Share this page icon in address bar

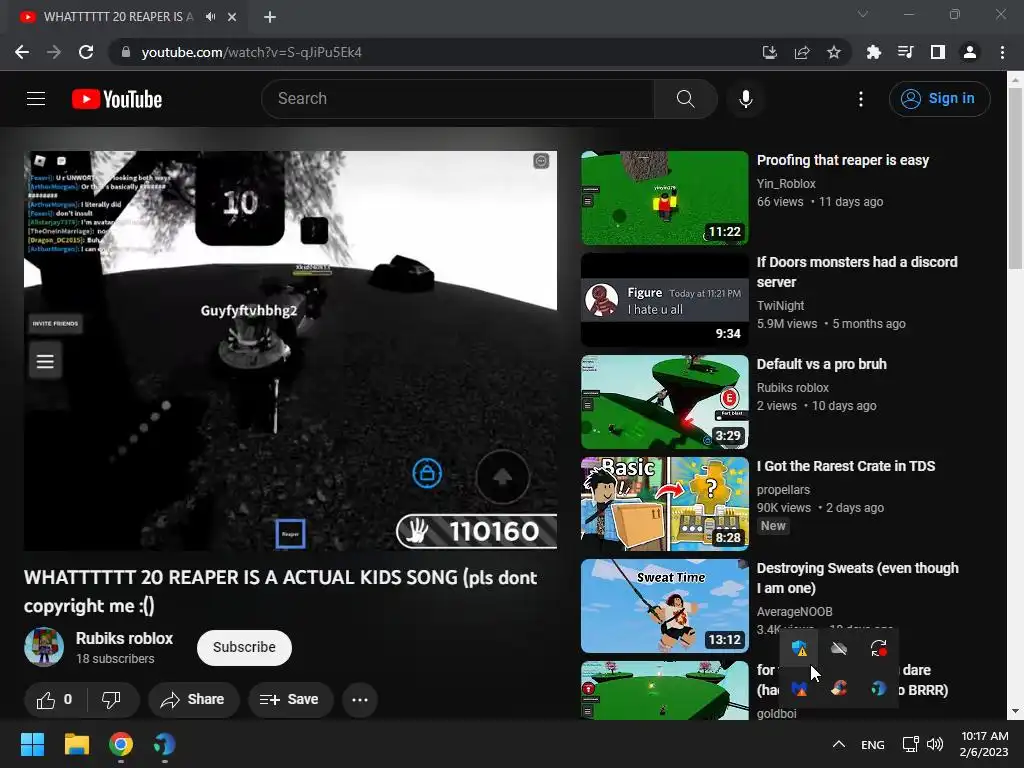point(801,52)
